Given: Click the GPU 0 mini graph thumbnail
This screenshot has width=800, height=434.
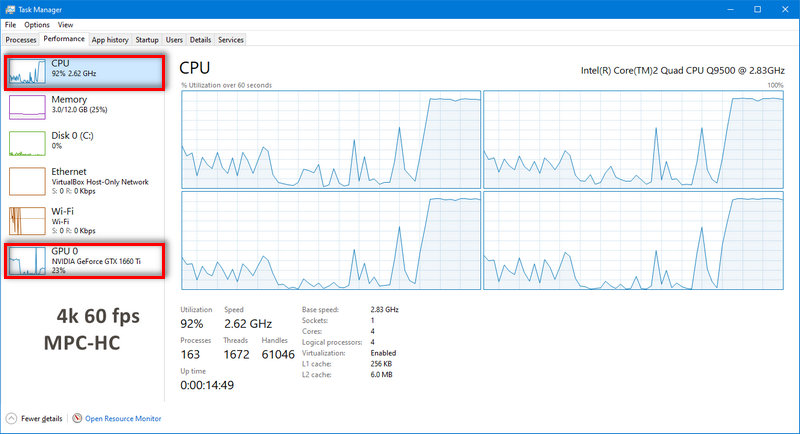Looking at the screenshot, I should click(27, 261).
